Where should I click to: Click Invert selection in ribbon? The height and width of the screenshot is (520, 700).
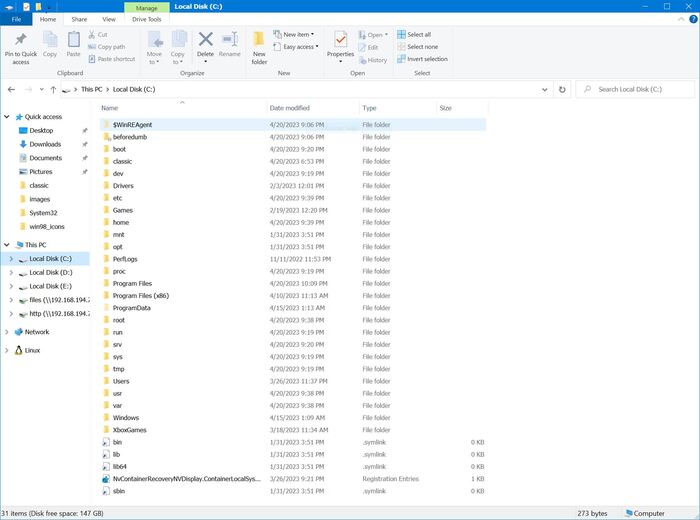point(422,58)
